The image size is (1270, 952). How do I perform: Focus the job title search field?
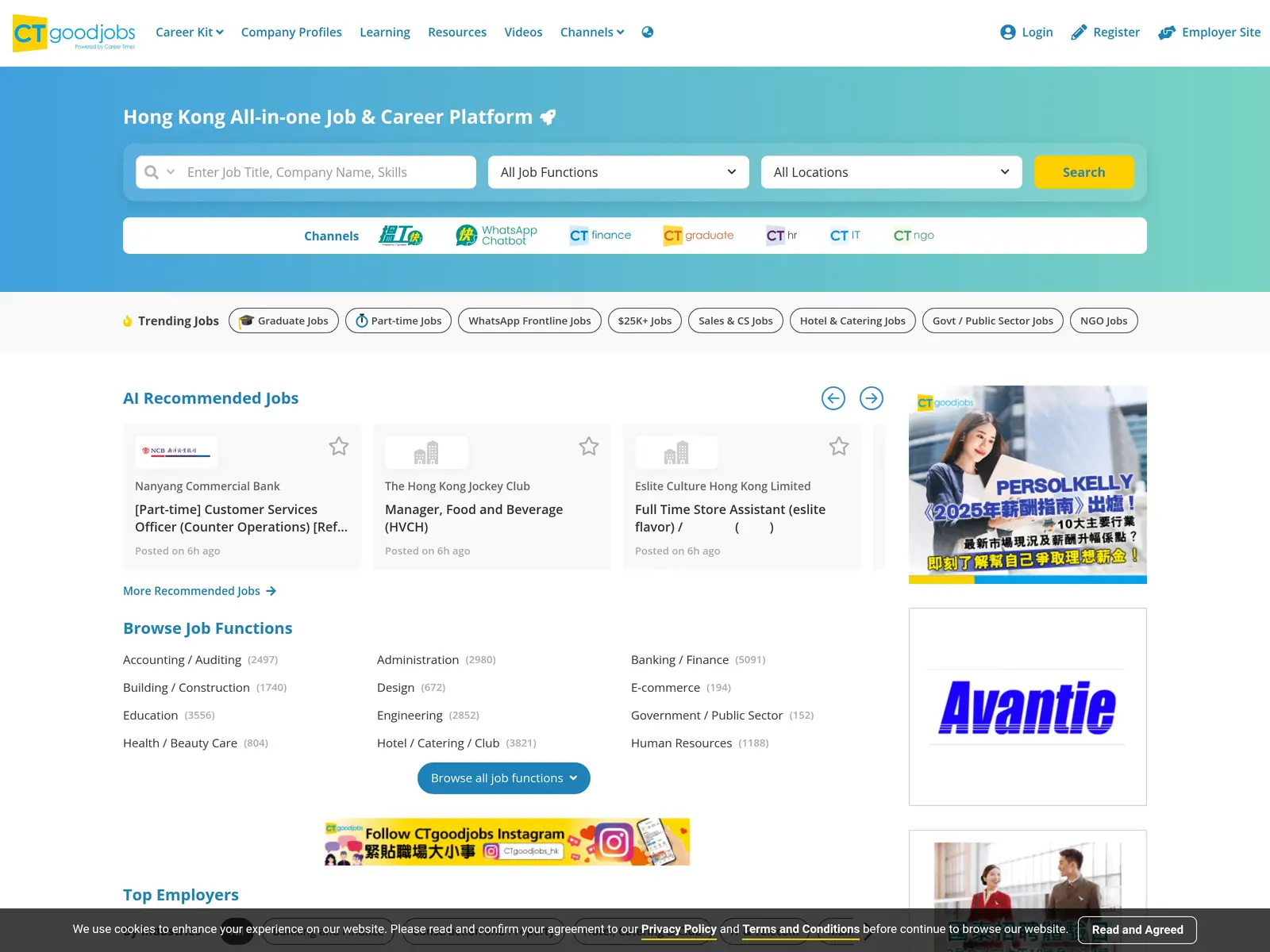[x=325, y=172]
